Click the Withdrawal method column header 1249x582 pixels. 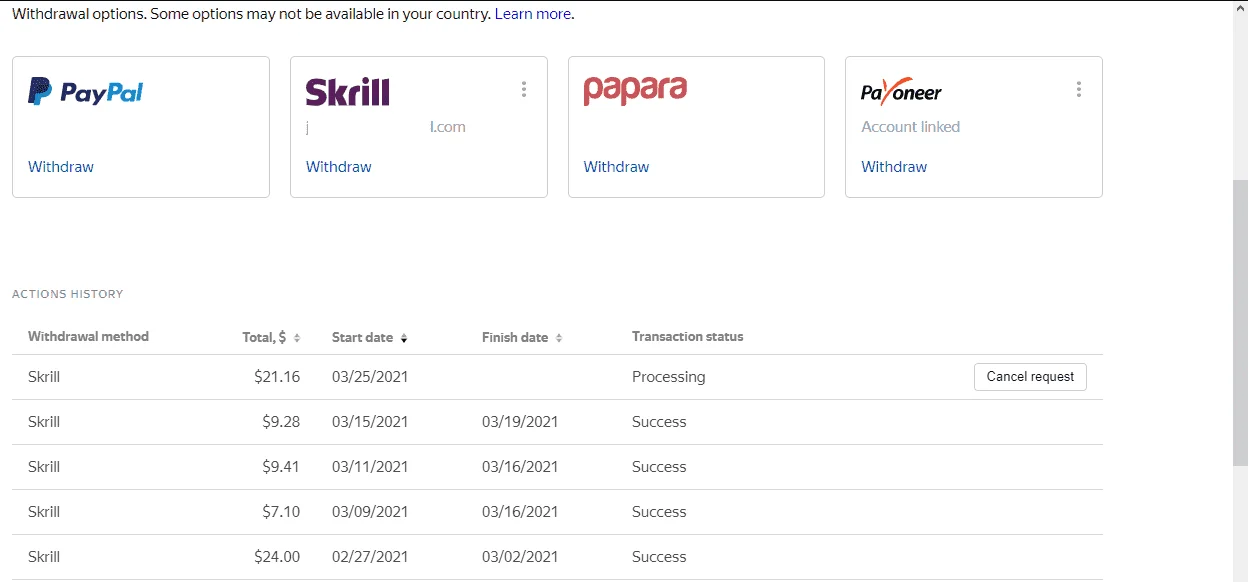[88, 337]
